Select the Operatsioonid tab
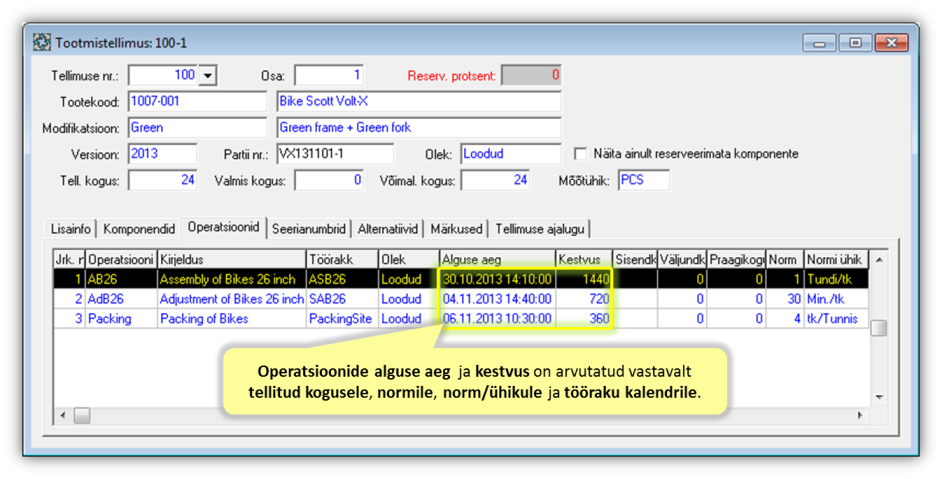This screenshot has width=942, height=479. tap(223, 227)
